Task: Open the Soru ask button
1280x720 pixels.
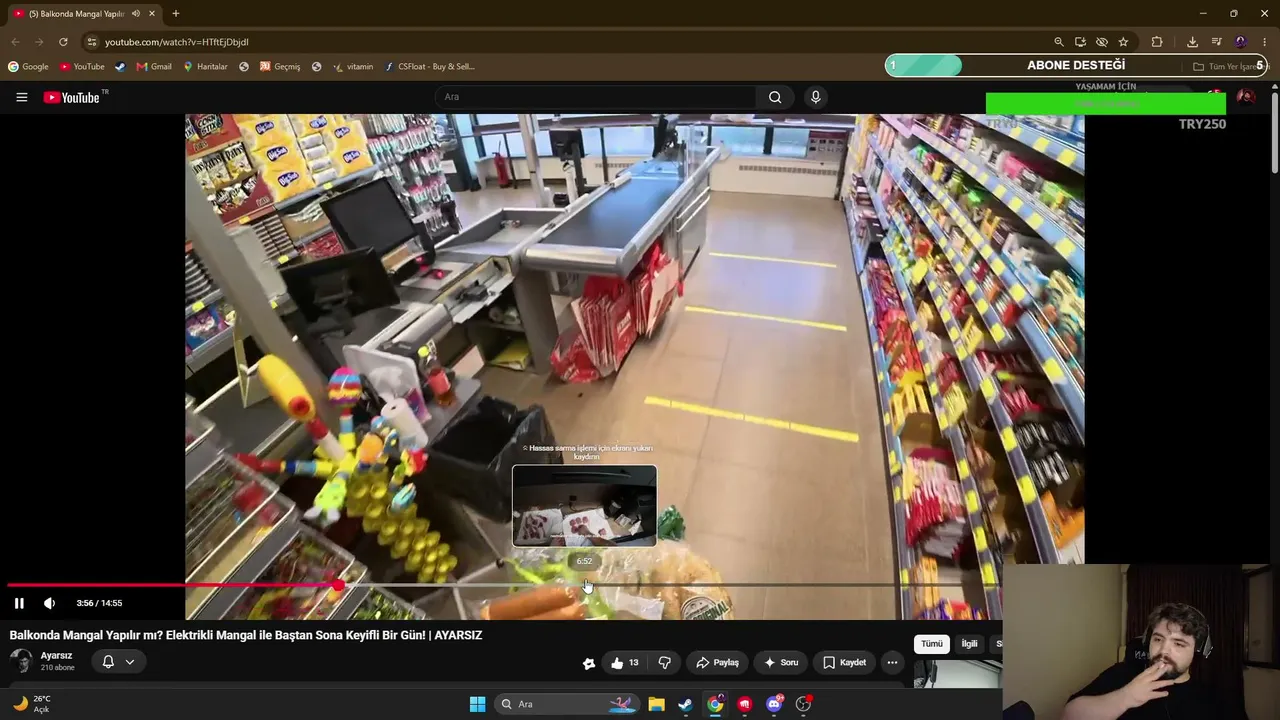Action: (781, 662)
